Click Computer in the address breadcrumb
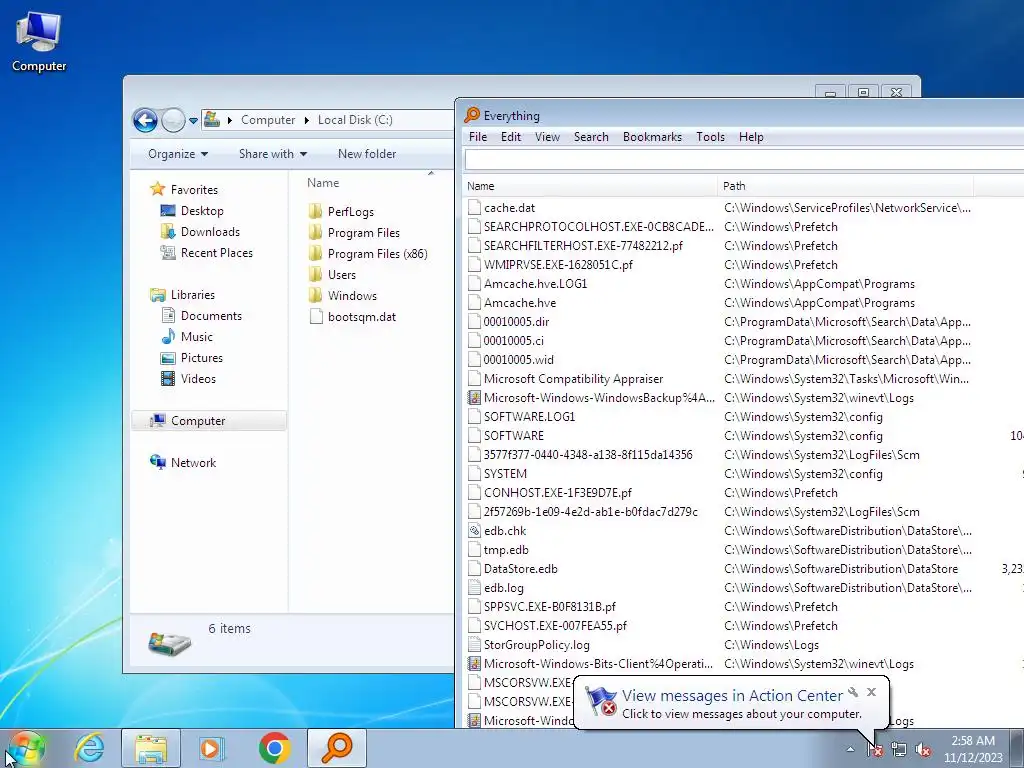This screenshot has width=1024, height=768. pyautogui.click(x=268, y=120)
